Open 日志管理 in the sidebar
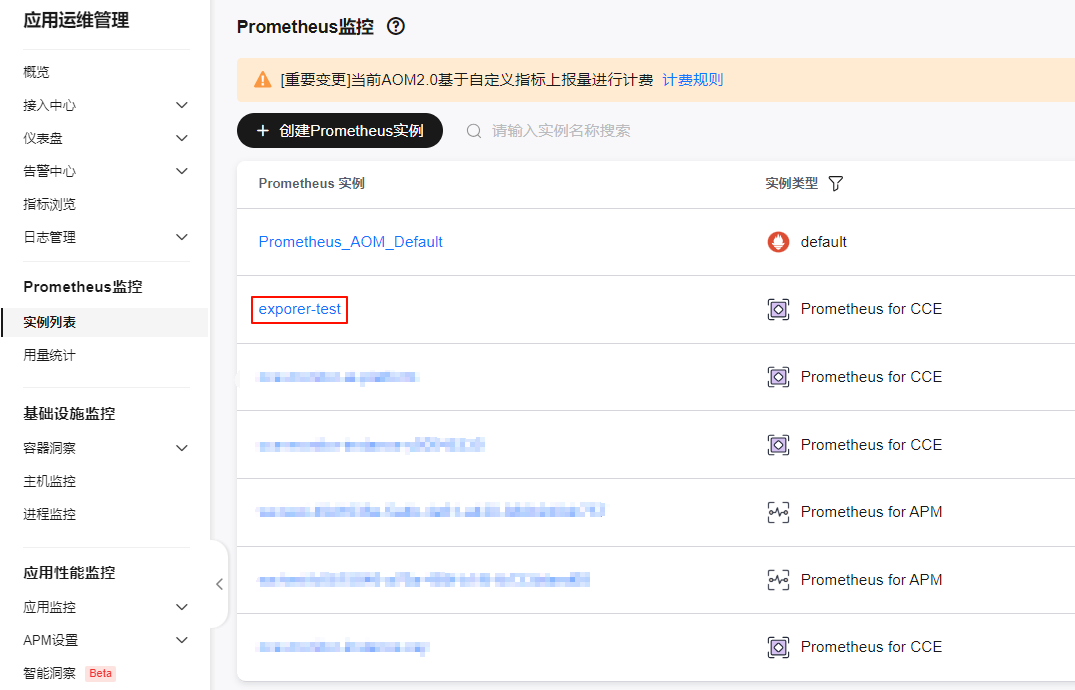 pos(49,237)
